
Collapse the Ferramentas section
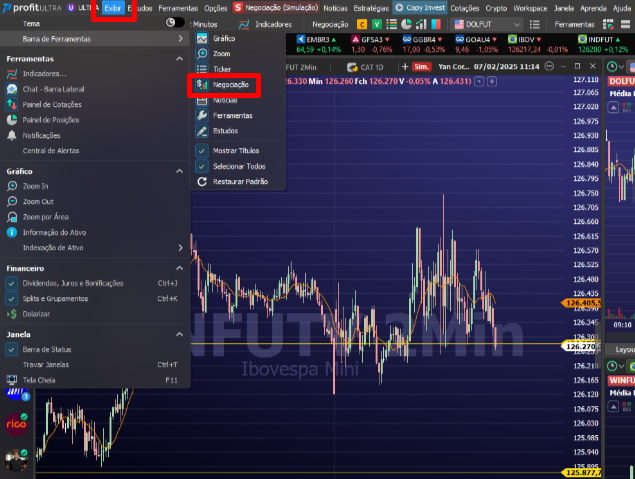(x=179, y=59)
